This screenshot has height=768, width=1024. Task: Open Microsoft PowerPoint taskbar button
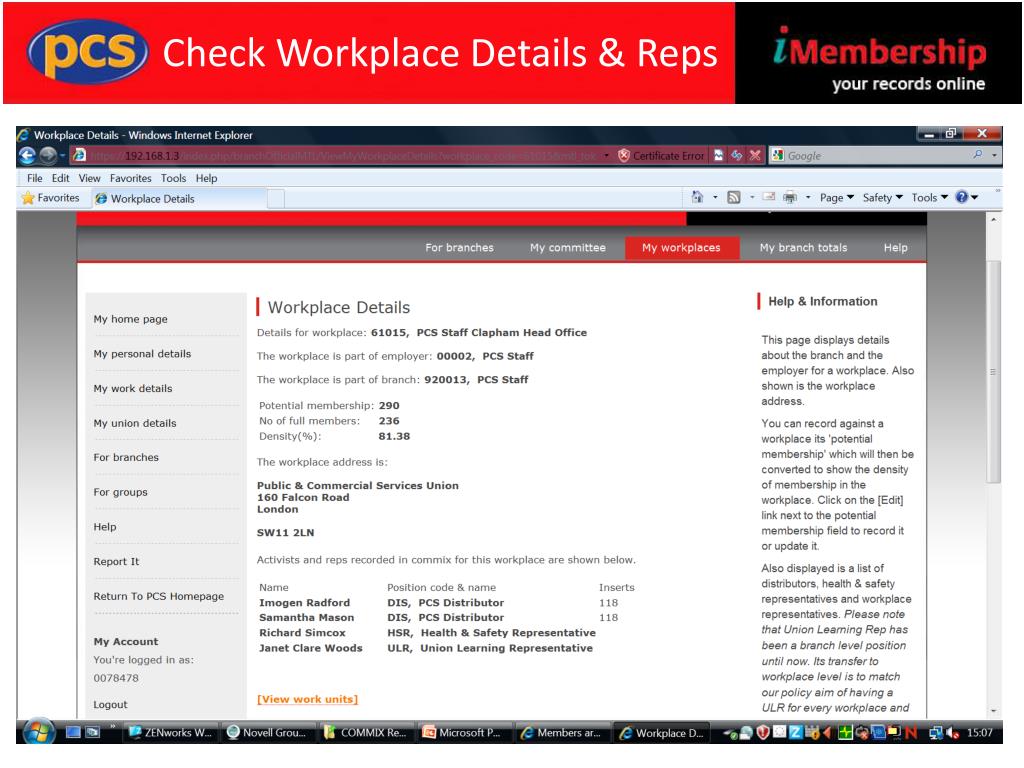click(x=463, y=733)
